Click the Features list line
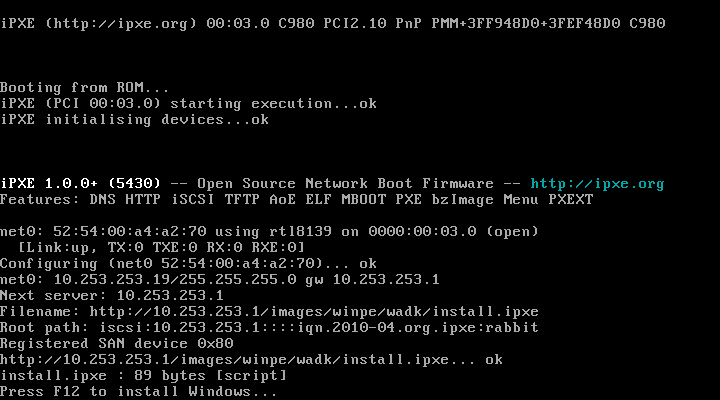Viewport: 720px width, 400px height. click(297, 200)
